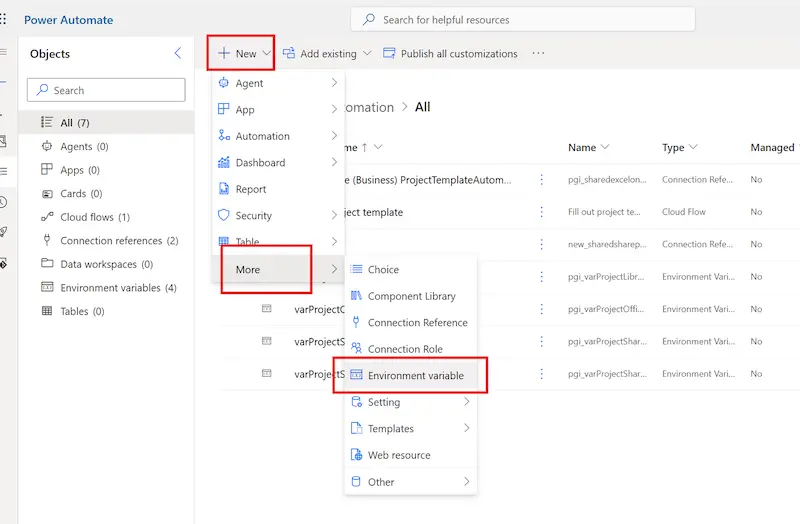Click All in the breadcrumb
The image size is (800, 524).
[x=422, y=107]
